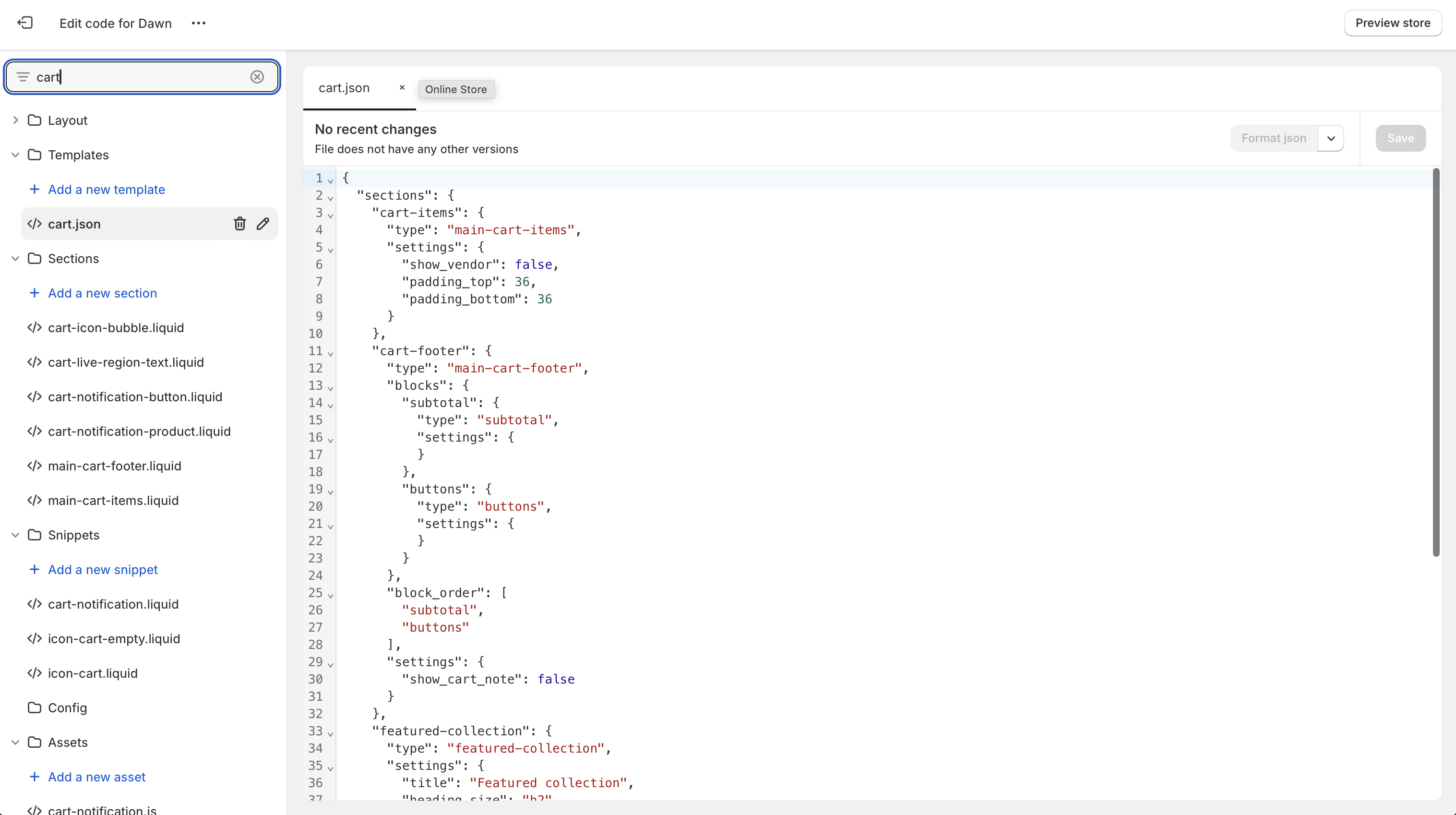
Task: Collapse the Templates folder
Action: [15, 155]
